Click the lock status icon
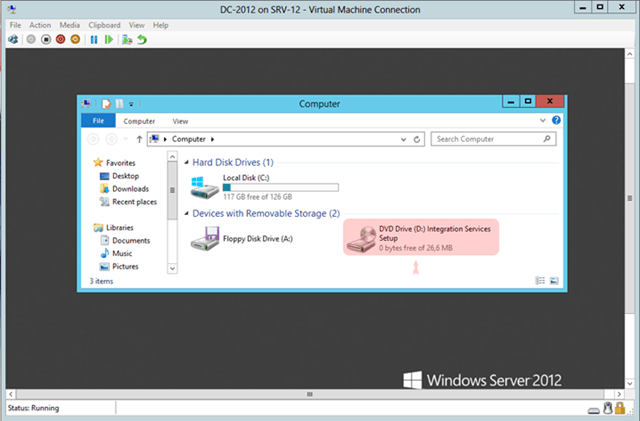Screen dimensions: 640x421 (x=620, y=408)
